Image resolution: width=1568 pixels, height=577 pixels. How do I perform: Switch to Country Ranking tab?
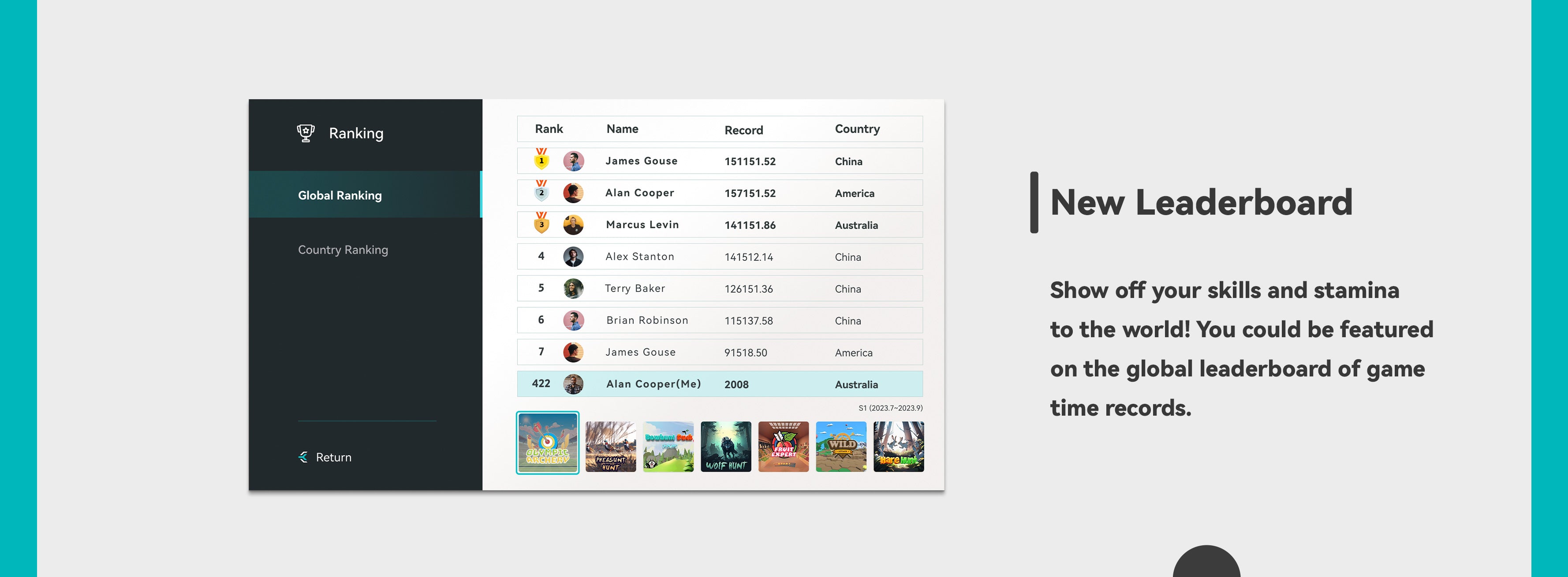(343, 249)
